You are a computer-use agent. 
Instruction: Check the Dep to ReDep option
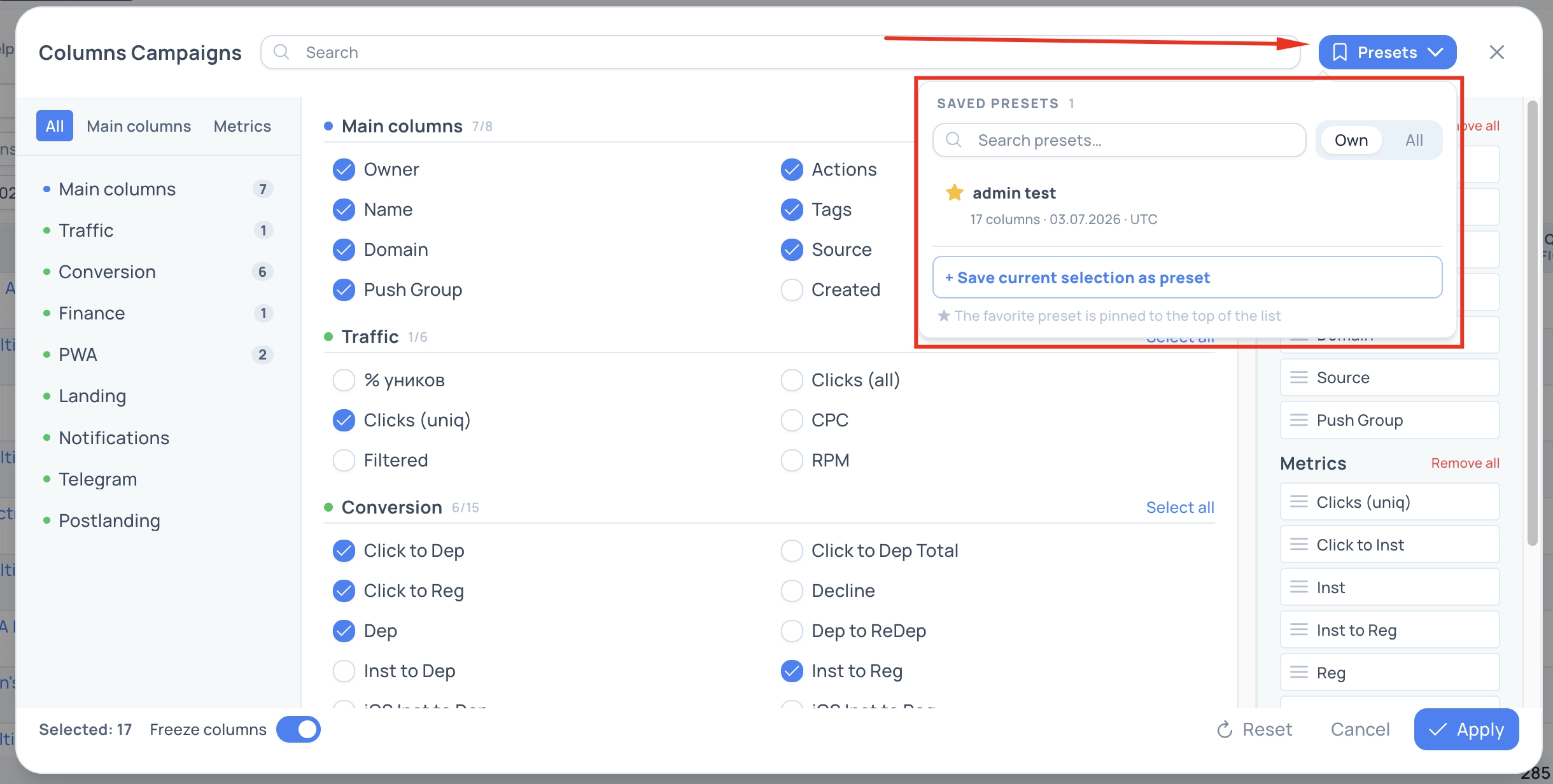[x=792, y=631]
